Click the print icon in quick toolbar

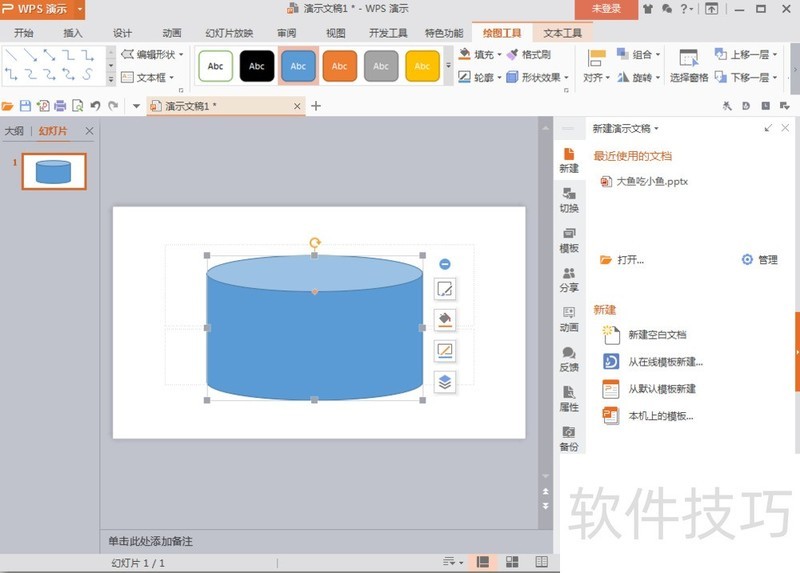[x=60, y=106]
